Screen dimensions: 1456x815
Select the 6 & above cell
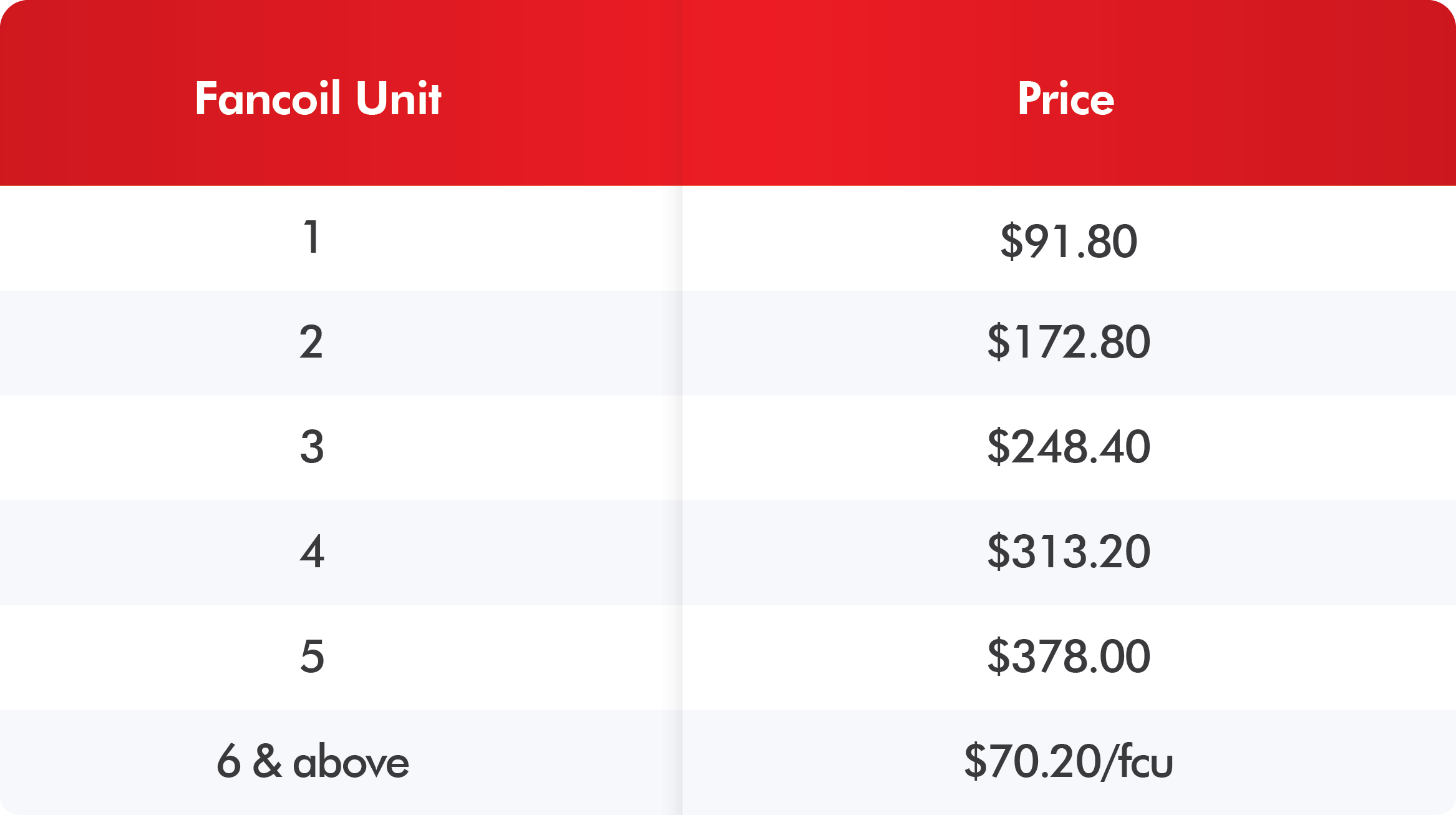[341, 762]
